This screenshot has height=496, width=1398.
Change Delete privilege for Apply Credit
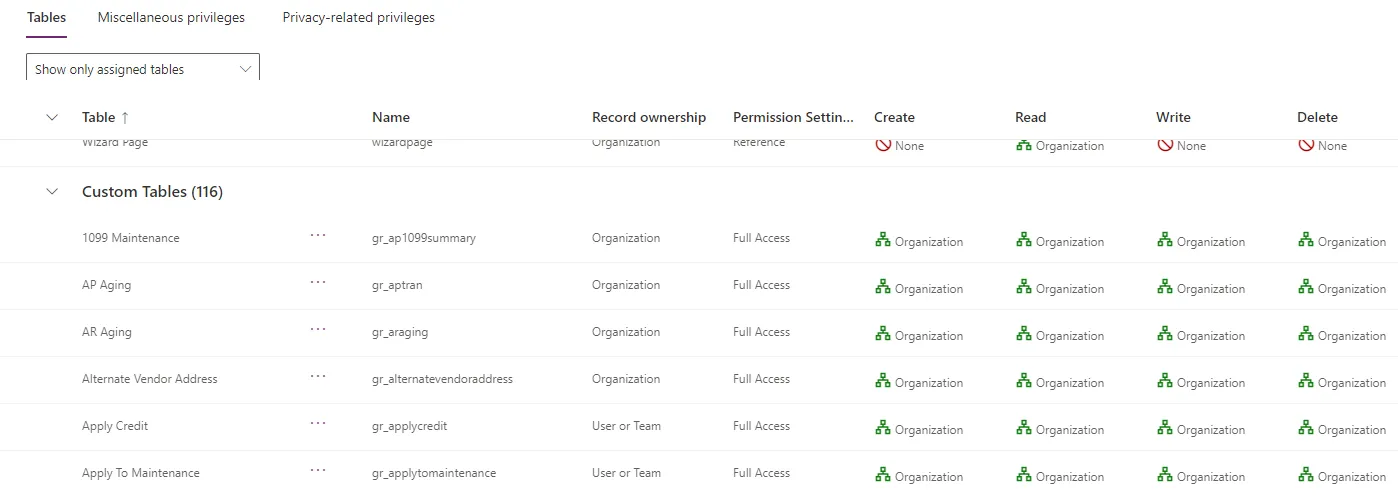pyautogui.click(x=1342, y=428)
